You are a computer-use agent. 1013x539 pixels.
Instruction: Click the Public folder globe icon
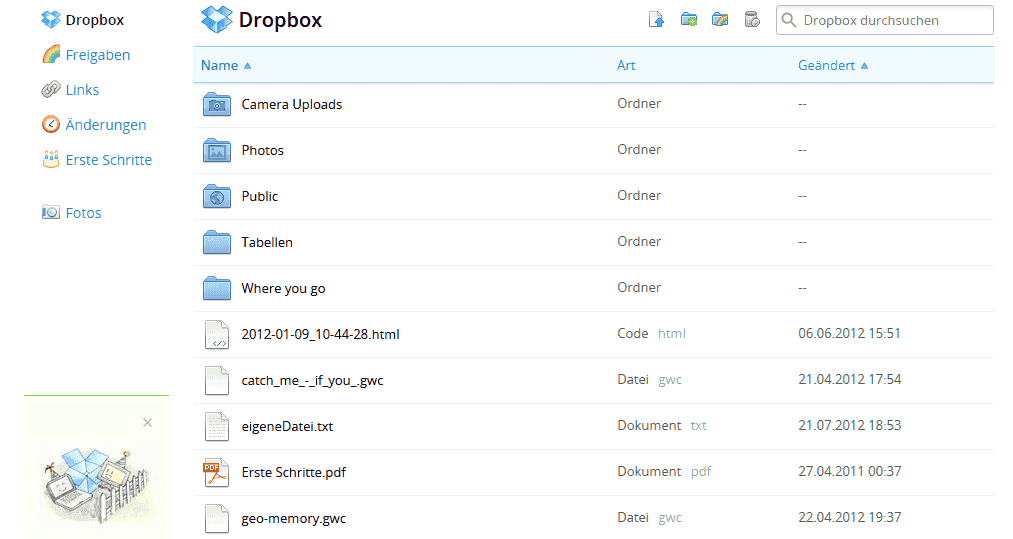(x=217, y=196)
